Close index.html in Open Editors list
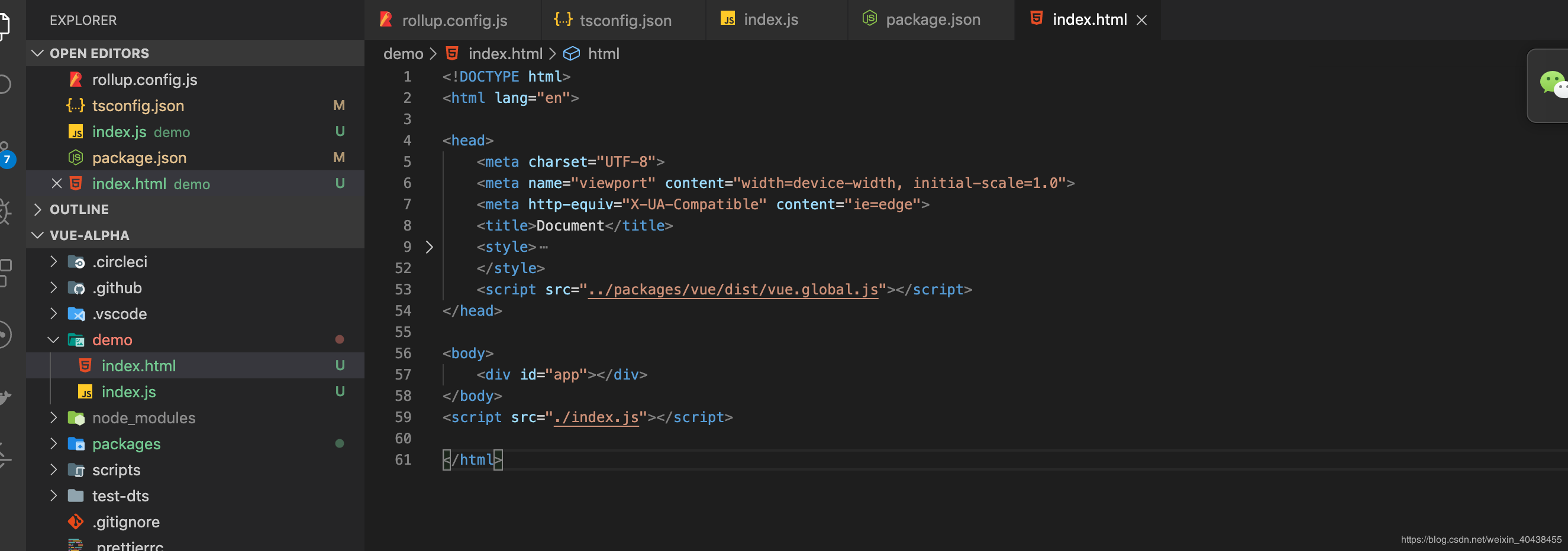The width and height of the screenshot is (1568, 551). pyautogui.click(x=57, y=183)
